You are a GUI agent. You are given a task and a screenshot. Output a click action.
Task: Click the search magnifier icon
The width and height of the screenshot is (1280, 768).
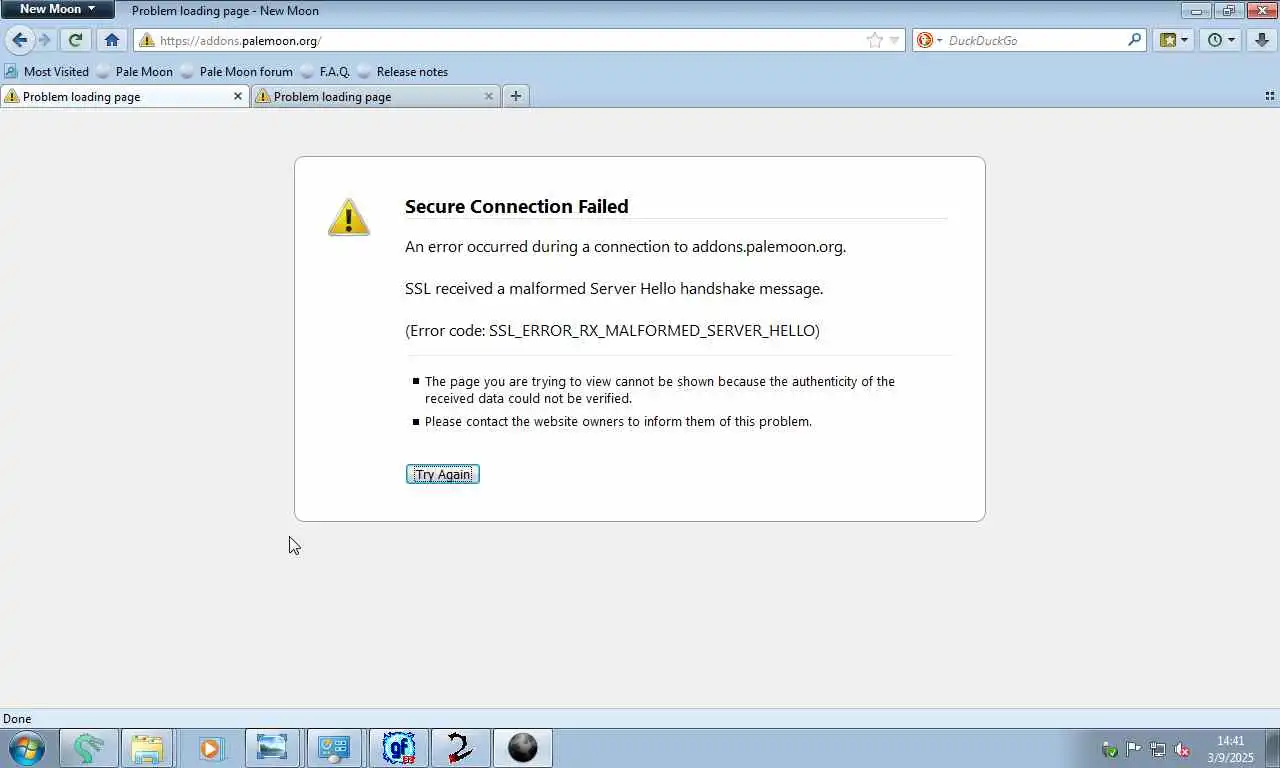pyautogui.click(x=1134, y=41)
